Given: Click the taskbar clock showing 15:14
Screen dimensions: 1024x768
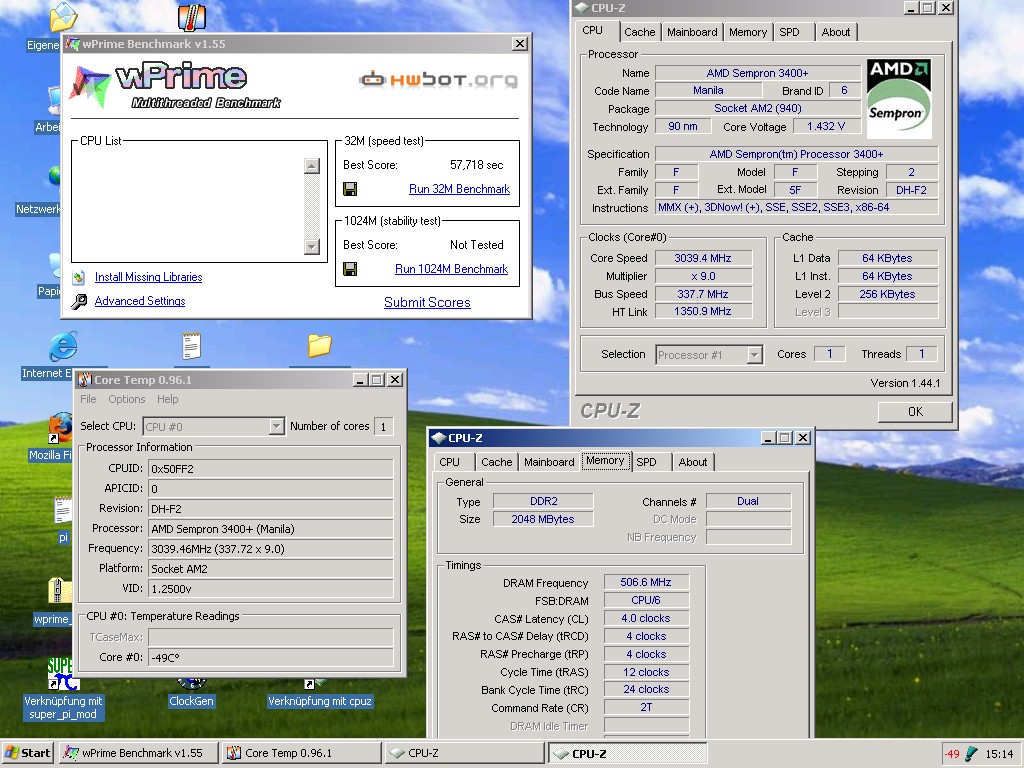Looking at the screenshot, I should coord(999,754).
